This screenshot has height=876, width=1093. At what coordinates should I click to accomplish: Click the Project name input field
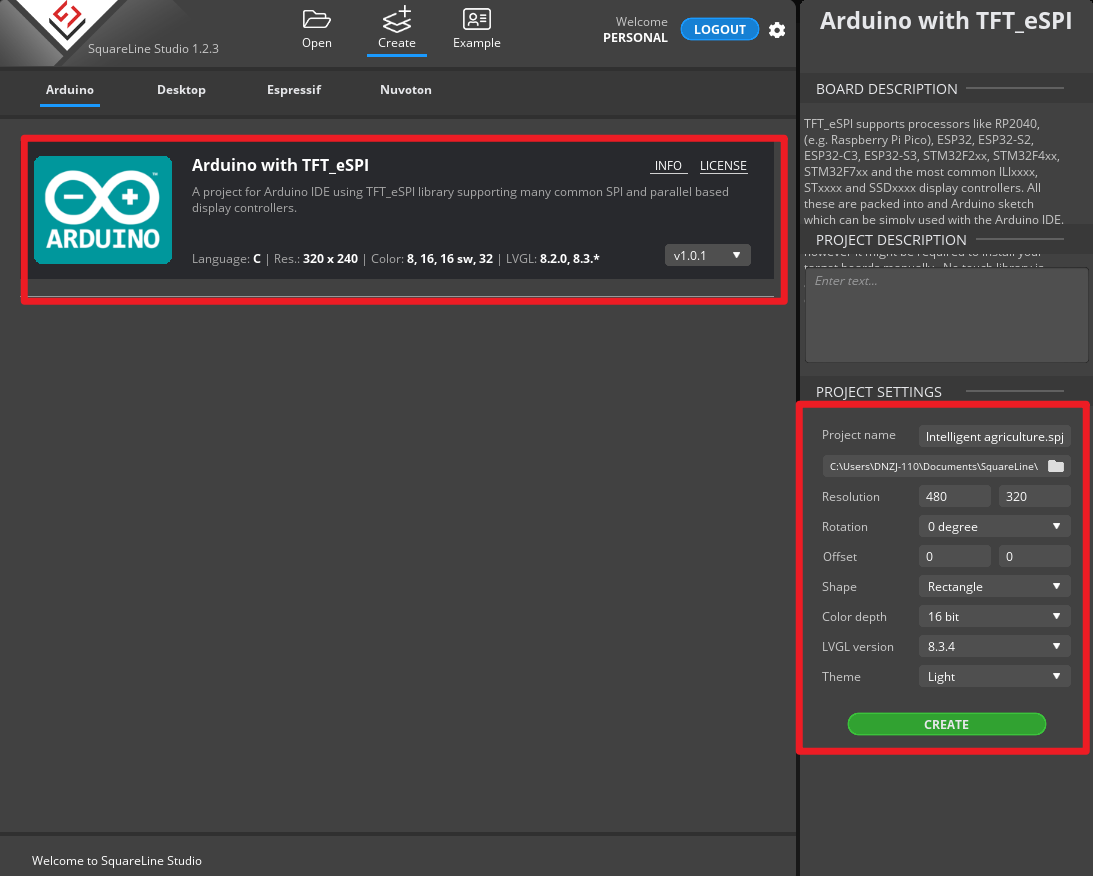click(995, 436)
